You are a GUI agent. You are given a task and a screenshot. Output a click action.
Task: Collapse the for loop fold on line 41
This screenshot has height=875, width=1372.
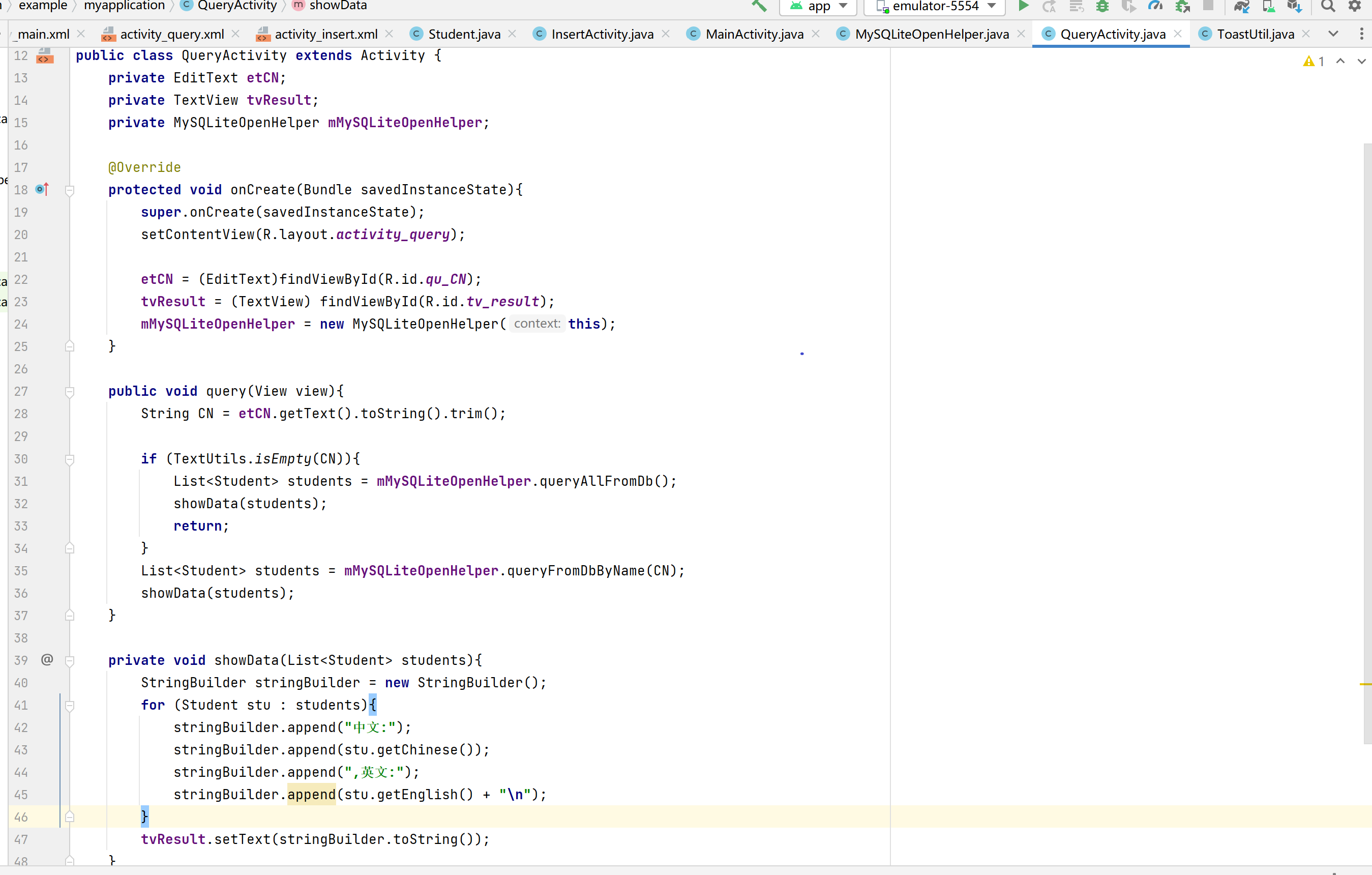coord(70,706)
